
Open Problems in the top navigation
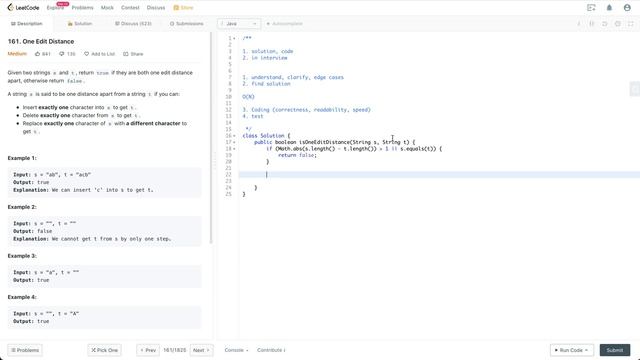(82, 8)
